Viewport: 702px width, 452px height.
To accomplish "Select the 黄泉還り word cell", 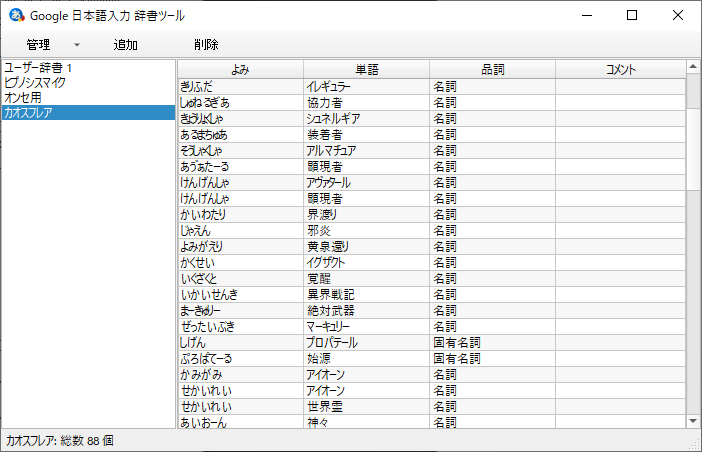I will pos(366,247).
